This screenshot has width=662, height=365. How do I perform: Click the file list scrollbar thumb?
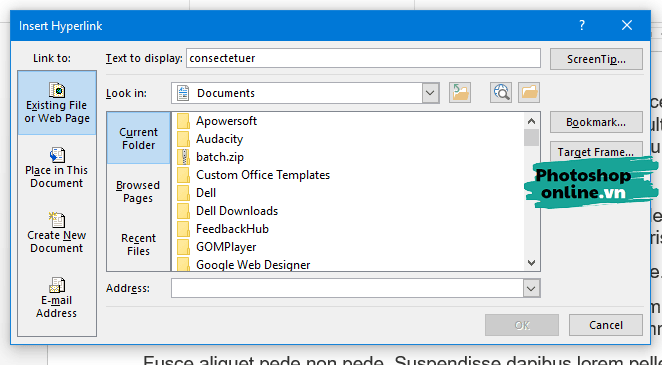(532, 138)
